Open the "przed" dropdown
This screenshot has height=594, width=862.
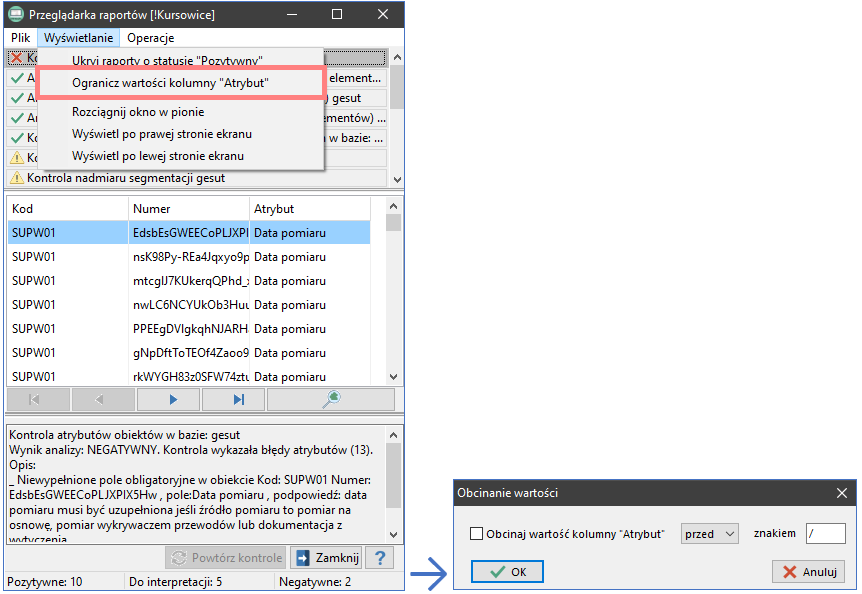pyautogui.click(x=709, y=534)
